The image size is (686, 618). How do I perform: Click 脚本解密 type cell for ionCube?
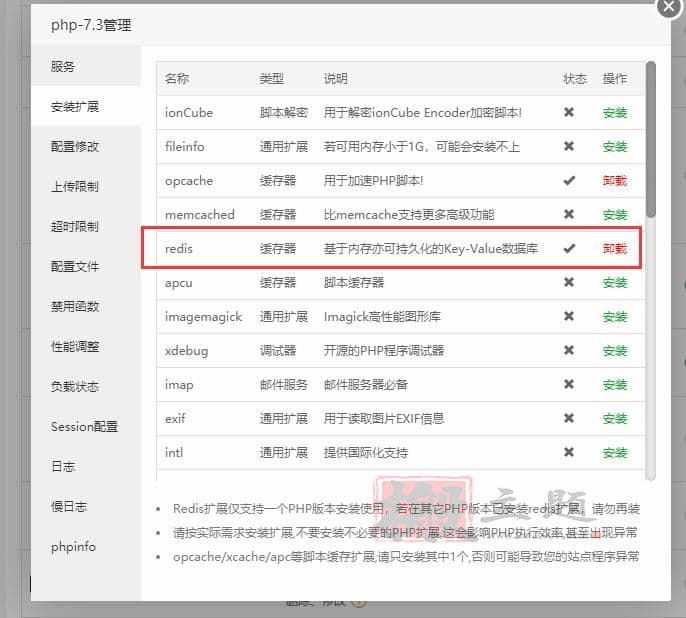tap(284, 113)
